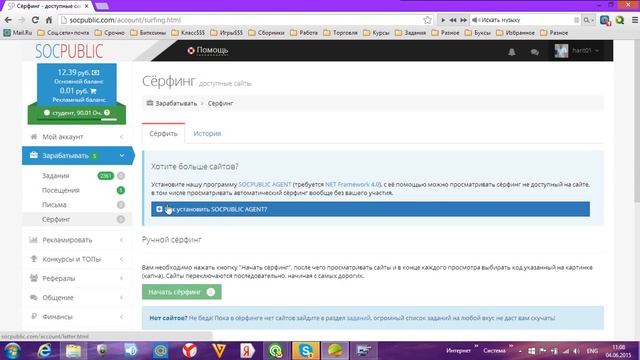This screenshot has height=360, width=640.
Task: Open Skype from taskbar
Action: click(306, 351)
